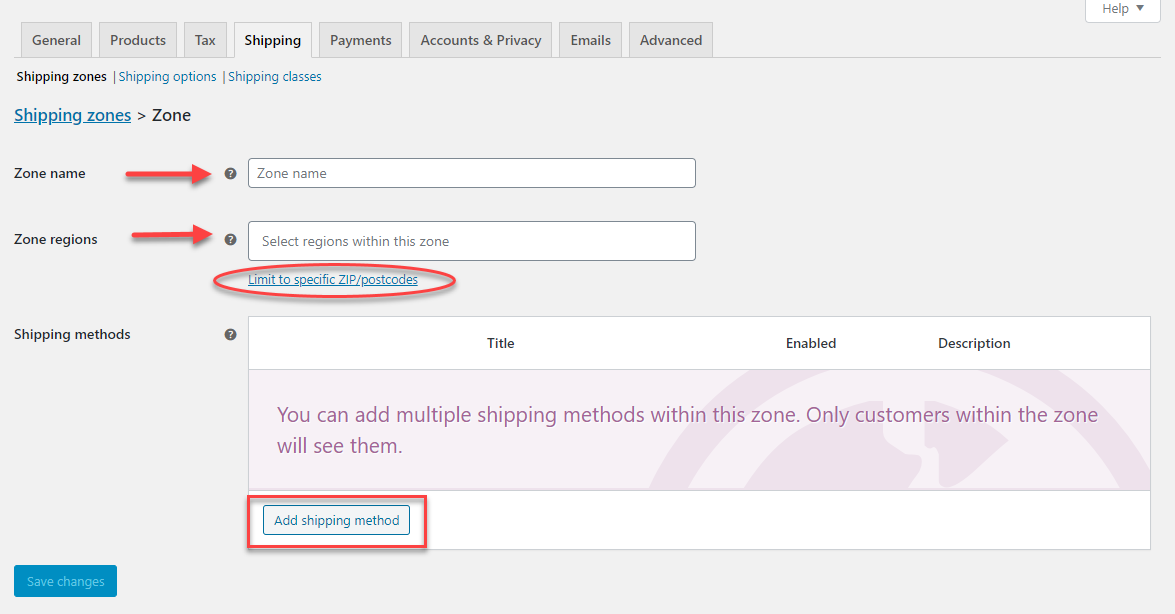Switch to the Payments tab
The image size is (1175, 614).
(x=359, y=39)
